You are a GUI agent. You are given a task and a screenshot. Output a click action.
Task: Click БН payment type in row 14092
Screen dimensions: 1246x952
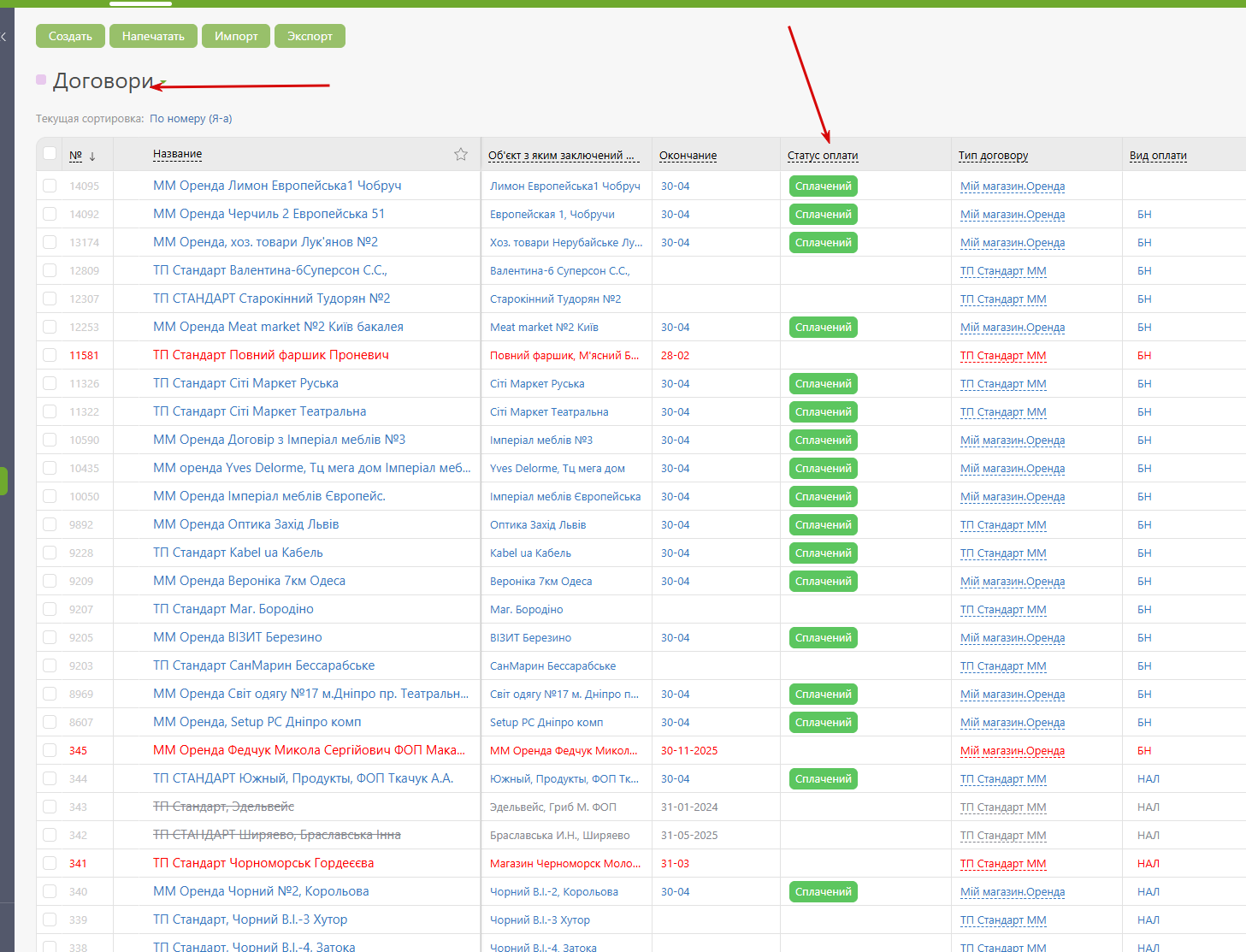tap(1144, 215)
